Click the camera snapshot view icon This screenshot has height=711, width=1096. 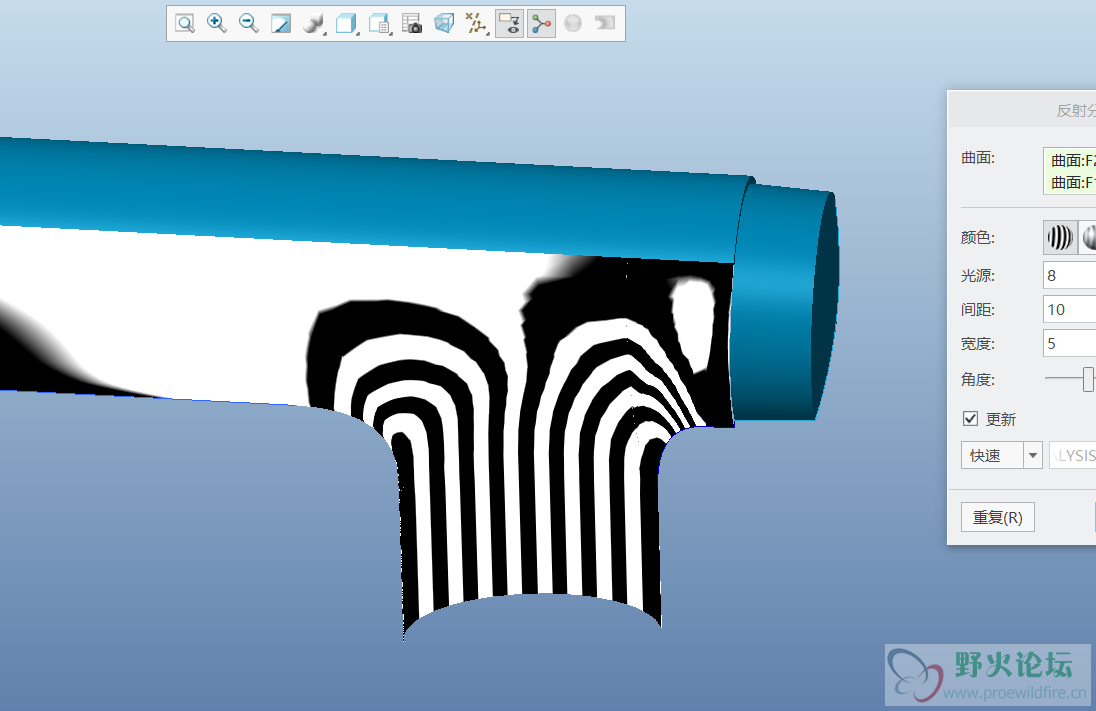pyautogui.click(x=412, y=24)
